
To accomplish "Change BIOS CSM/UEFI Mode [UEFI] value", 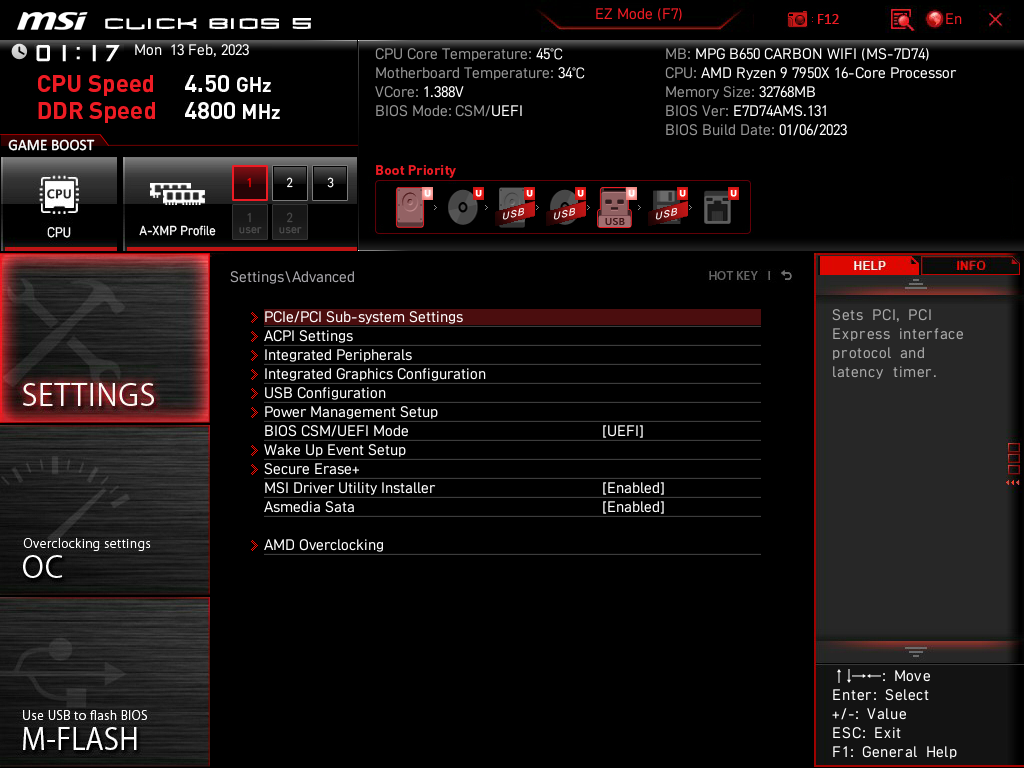I will point(622,431).
